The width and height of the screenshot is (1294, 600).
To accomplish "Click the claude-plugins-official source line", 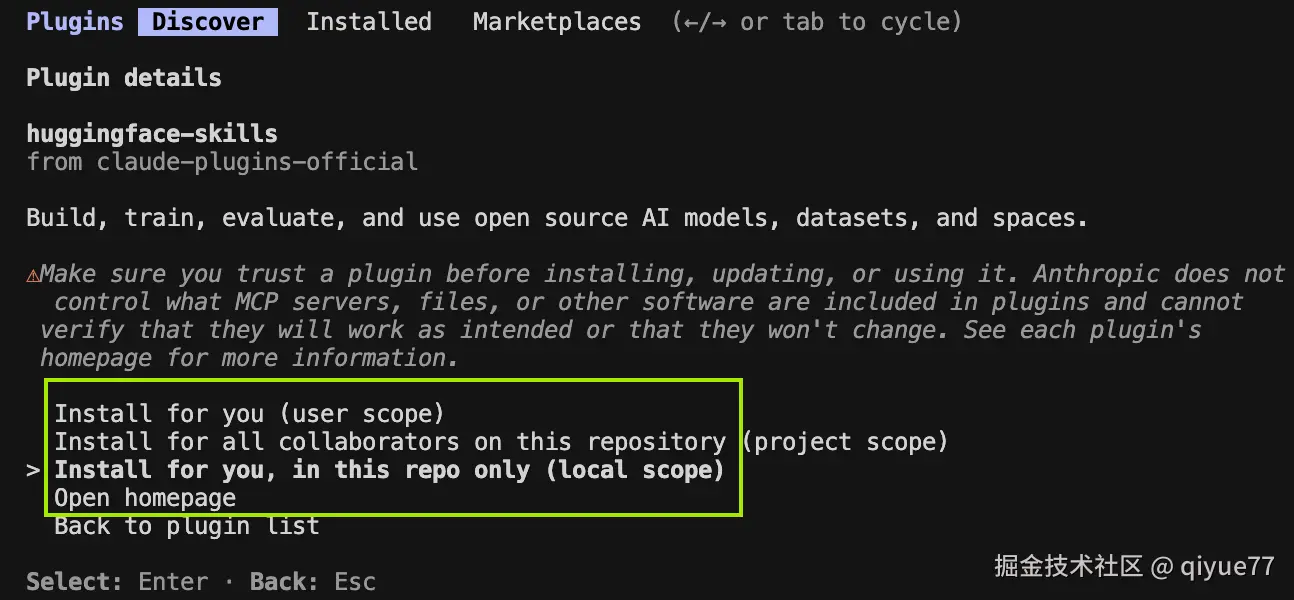I will (x=222, y=162).
